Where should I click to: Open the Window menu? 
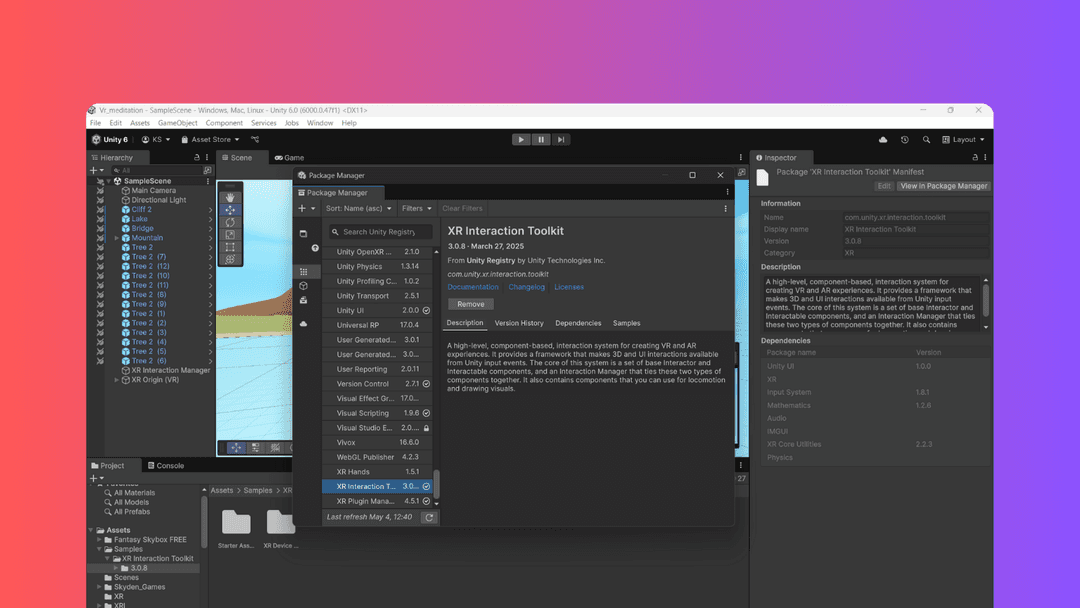(x=320, y=123)
